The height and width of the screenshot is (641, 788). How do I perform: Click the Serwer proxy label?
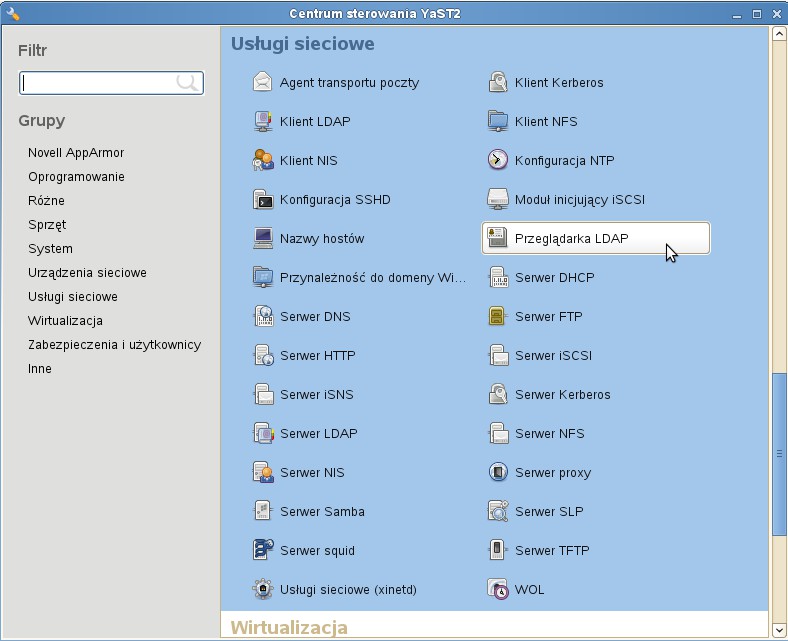pos(553,473)
